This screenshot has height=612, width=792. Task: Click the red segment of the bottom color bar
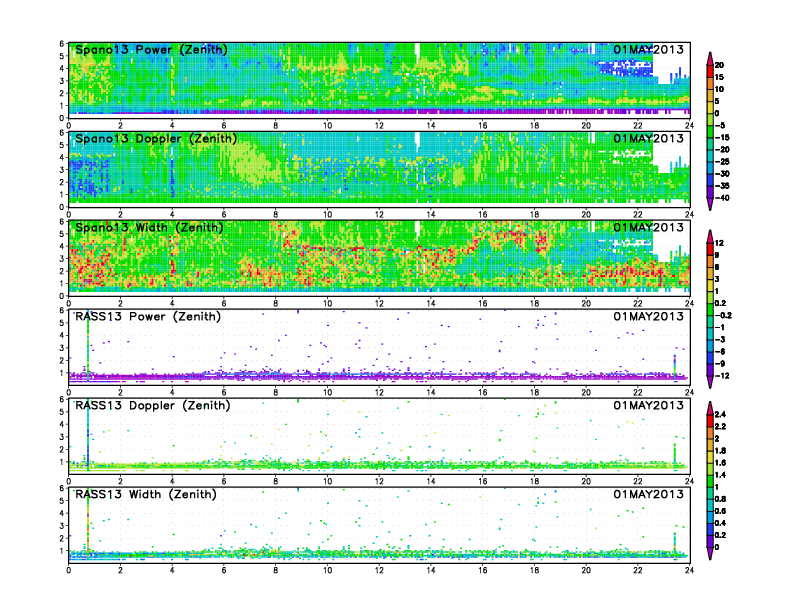click(710, 420)
